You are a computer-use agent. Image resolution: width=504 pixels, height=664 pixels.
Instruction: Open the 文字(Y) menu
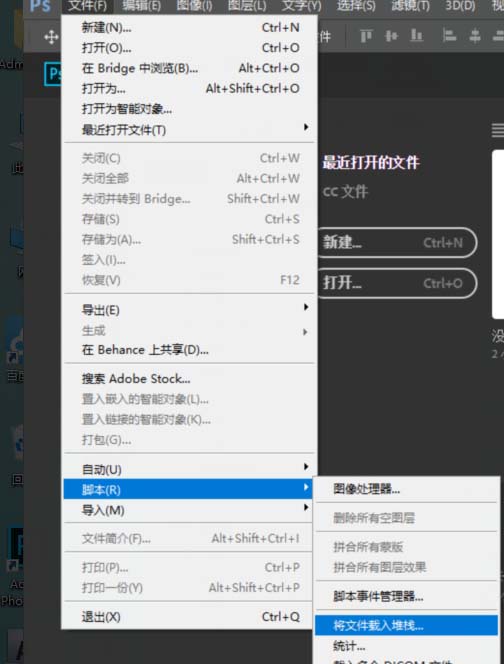[302, 6]
